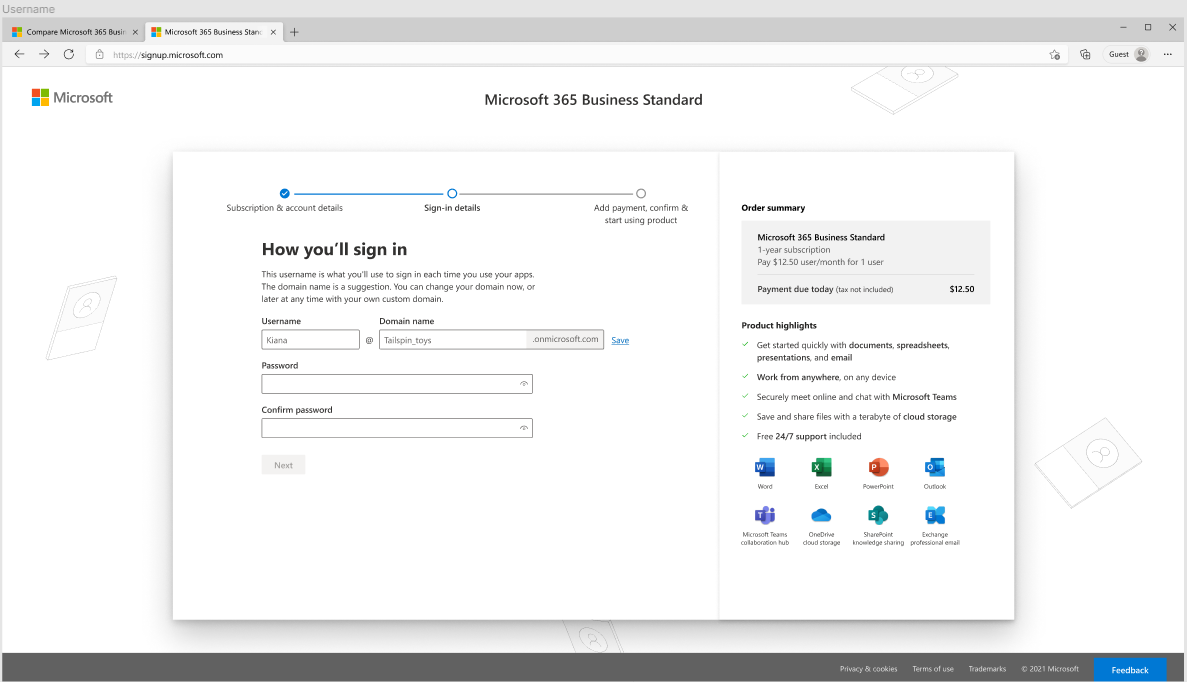Open Privacy & cookies link
The width and height of the screenshot is (1187, 682).
pyautogui.click(x=868, y=669)
